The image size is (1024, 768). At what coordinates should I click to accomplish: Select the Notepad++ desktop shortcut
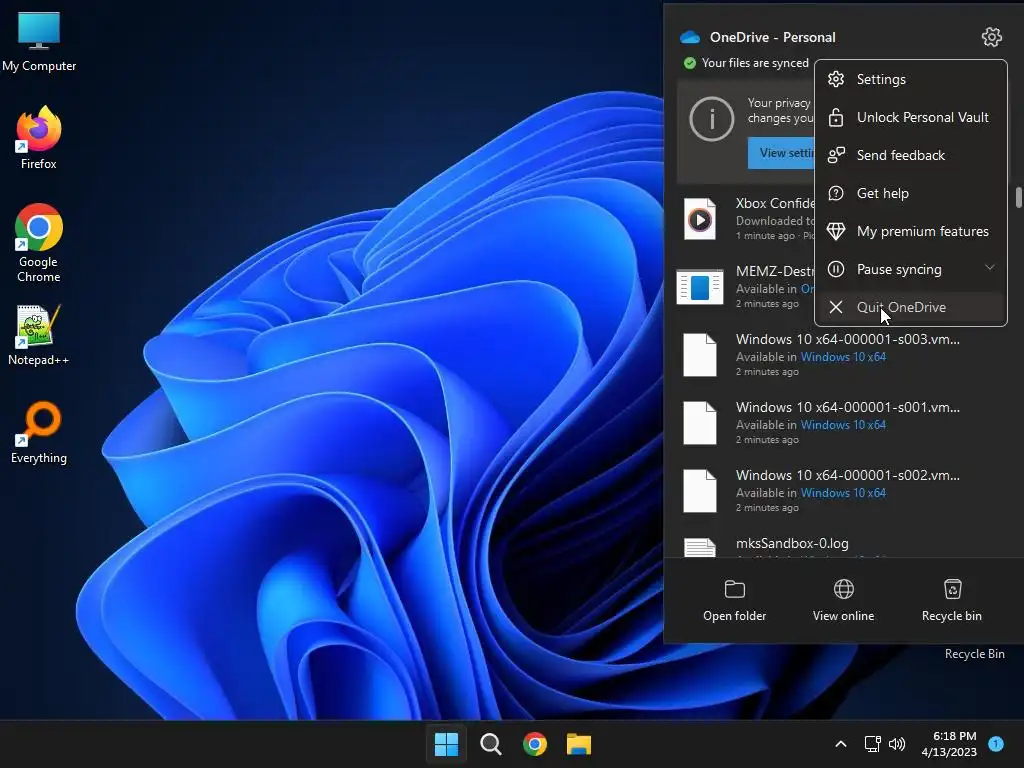coord(39,335)
